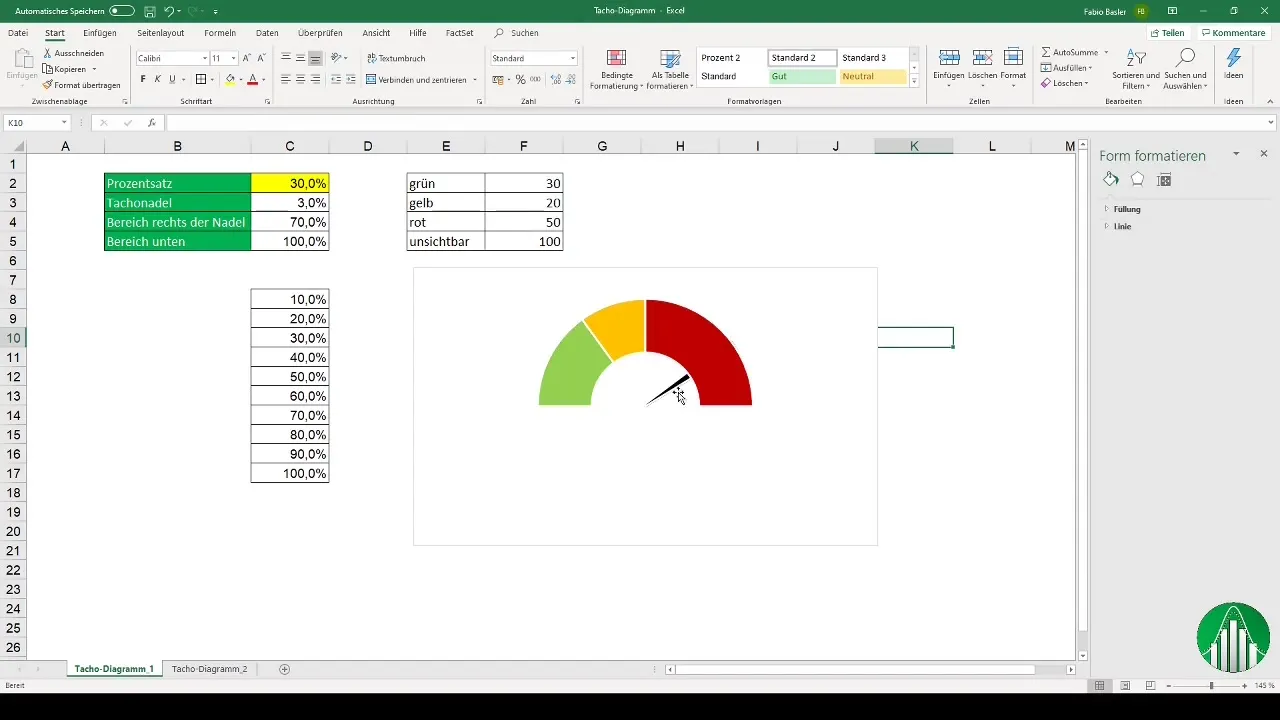
Task: Click the increase decimal places icon
Action: pyautogui.click(x=555, y=79)
